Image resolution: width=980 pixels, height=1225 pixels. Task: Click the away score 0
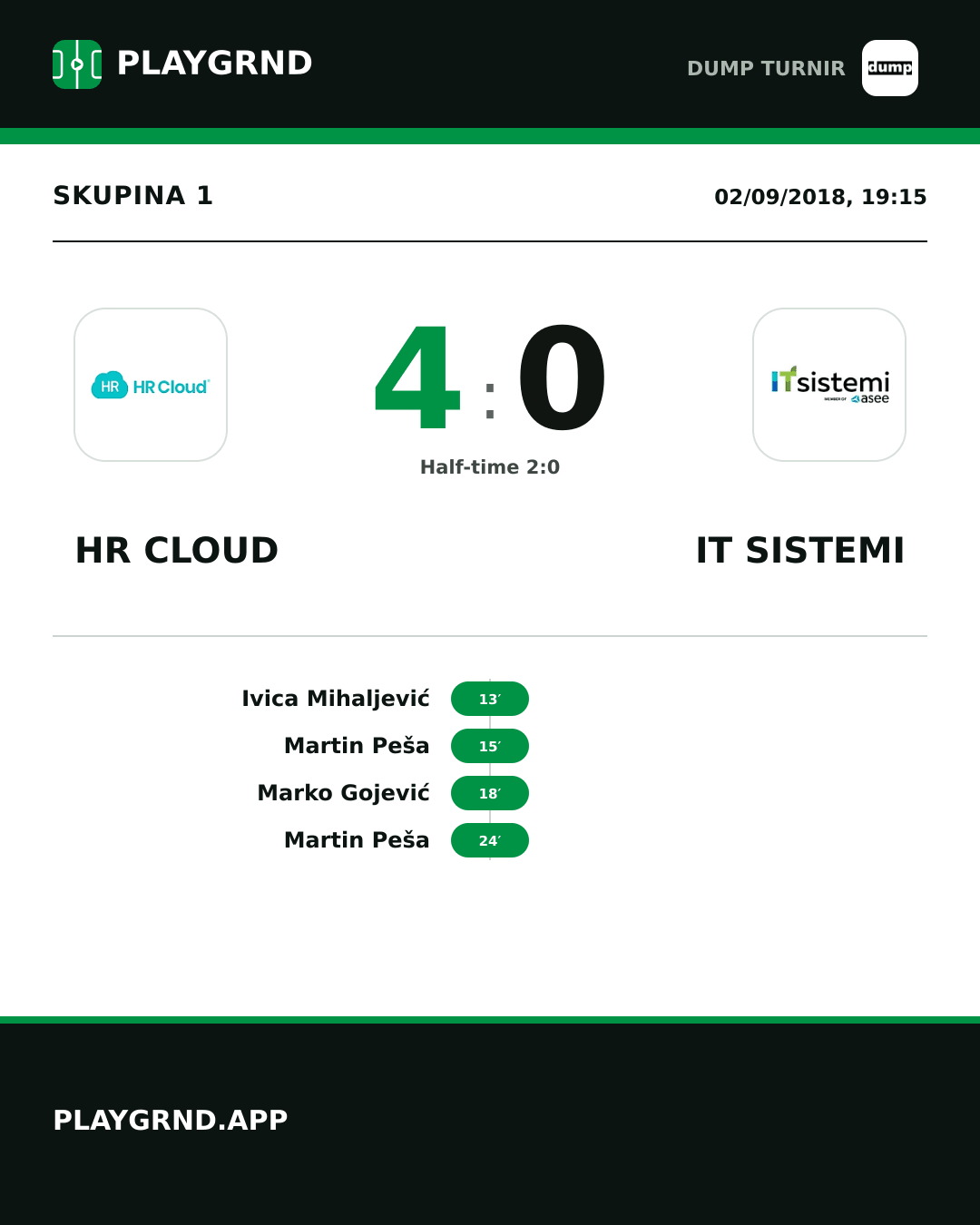(562, 379)
